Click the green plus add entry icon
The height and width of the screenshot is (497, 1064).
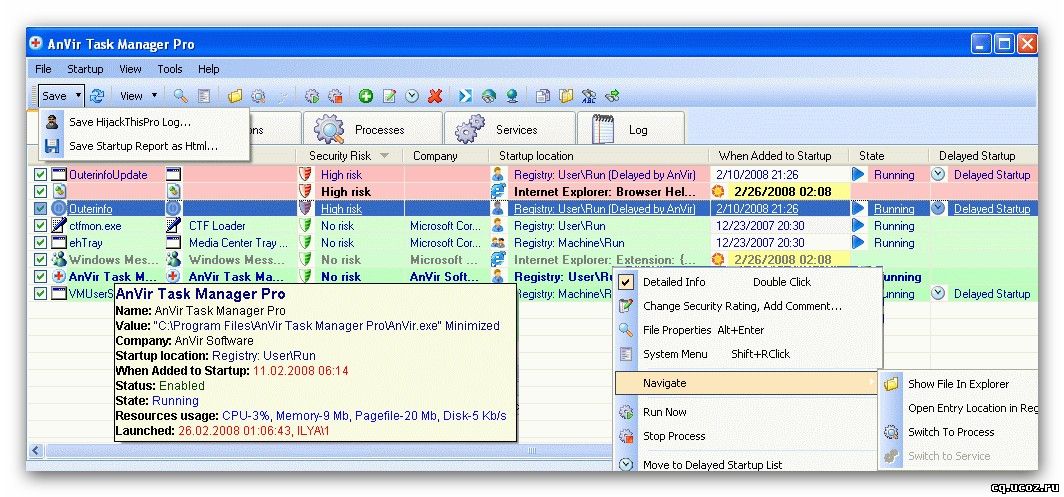click(366, 96)
